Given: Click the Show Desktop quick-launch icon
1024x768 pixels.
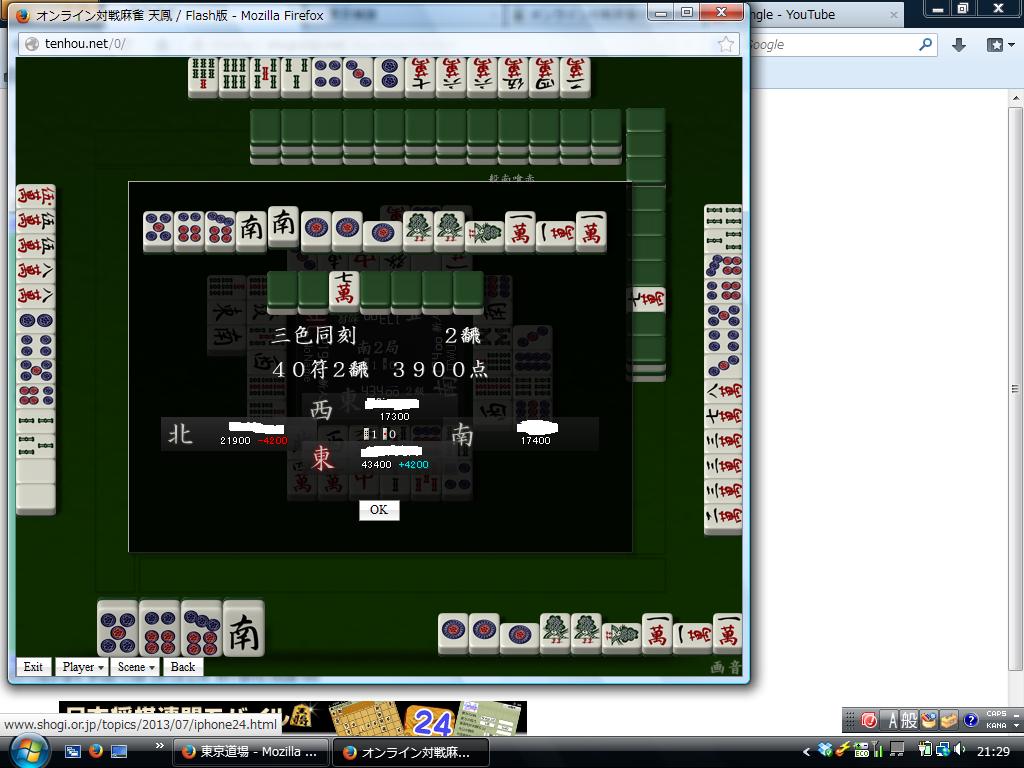Looking at the screenshot, I should click(x=119, y=751).
